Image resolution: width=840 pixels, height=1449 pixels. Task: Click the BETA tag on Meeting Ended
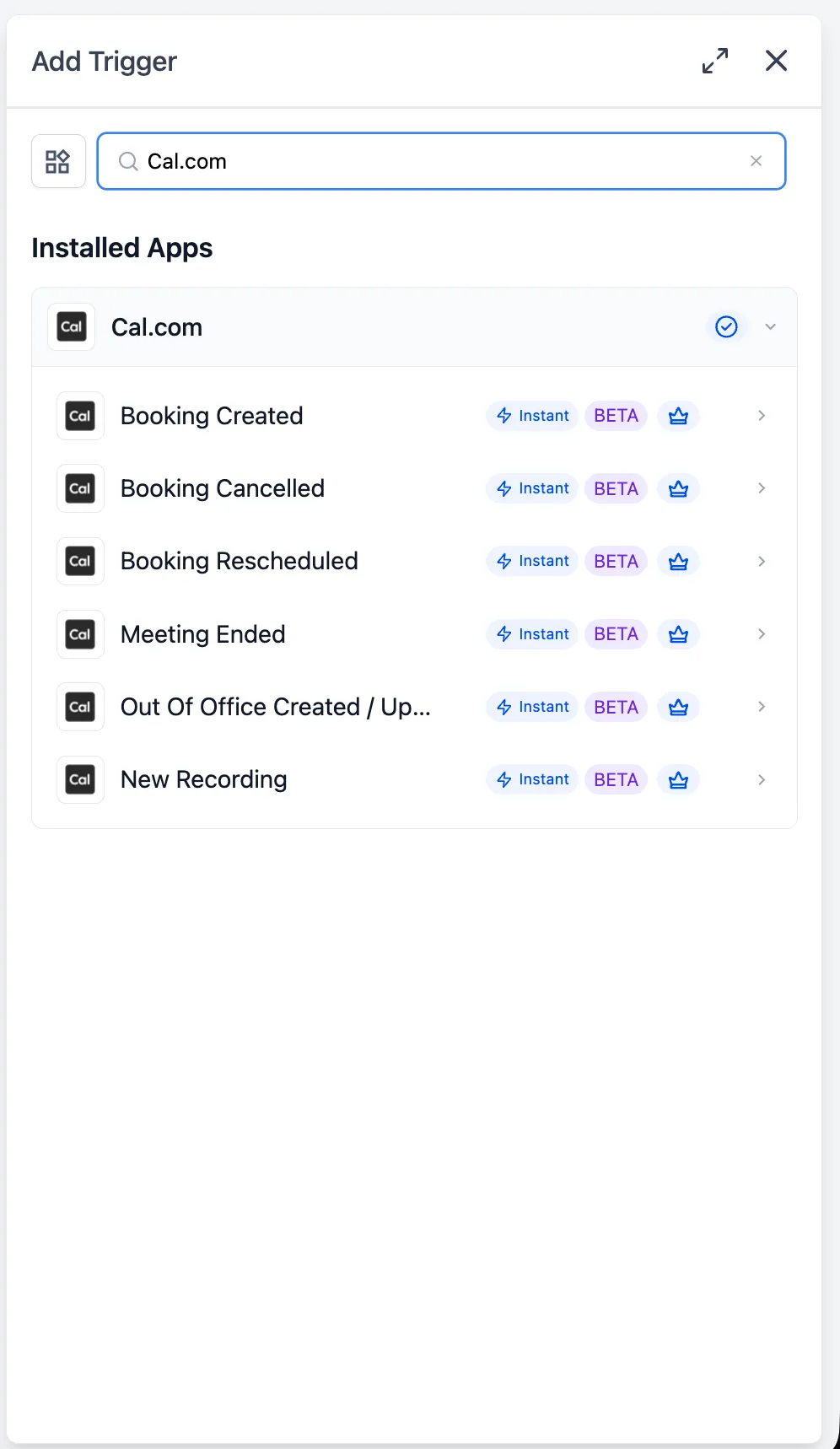click(x=617, y=634)
